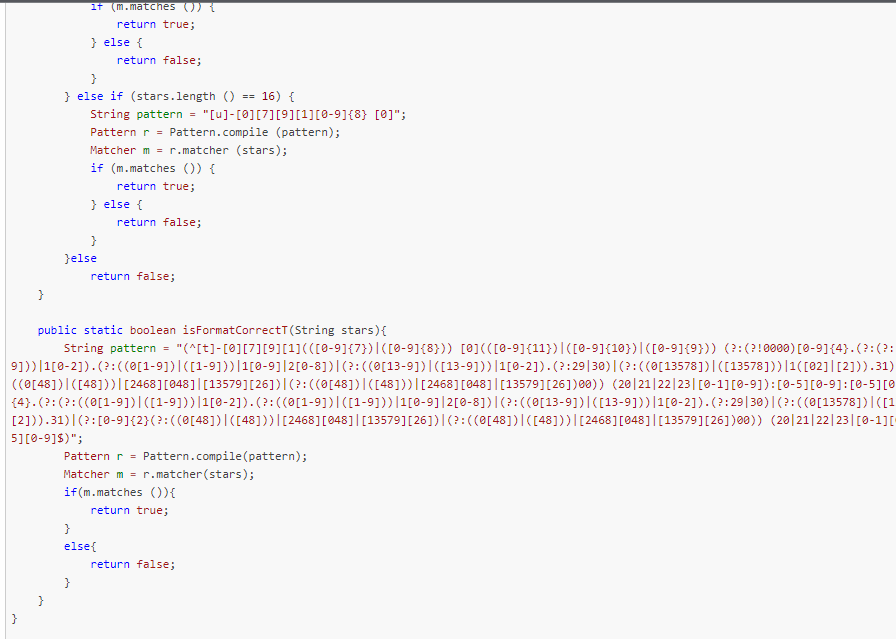Click 'if(m.matches ()){' near the bottom

point(119,493)
